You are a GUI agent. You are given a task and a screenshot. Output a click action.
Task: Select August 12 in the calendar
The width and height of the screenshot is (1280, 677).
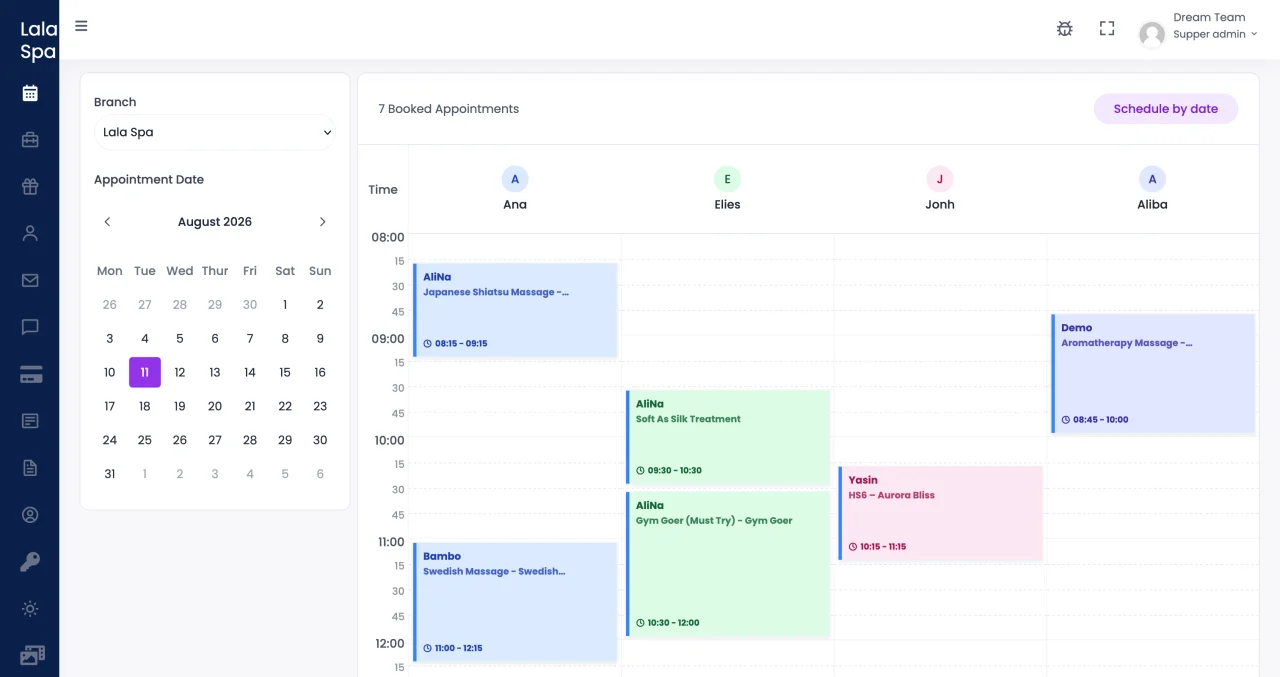coord(180,372)
